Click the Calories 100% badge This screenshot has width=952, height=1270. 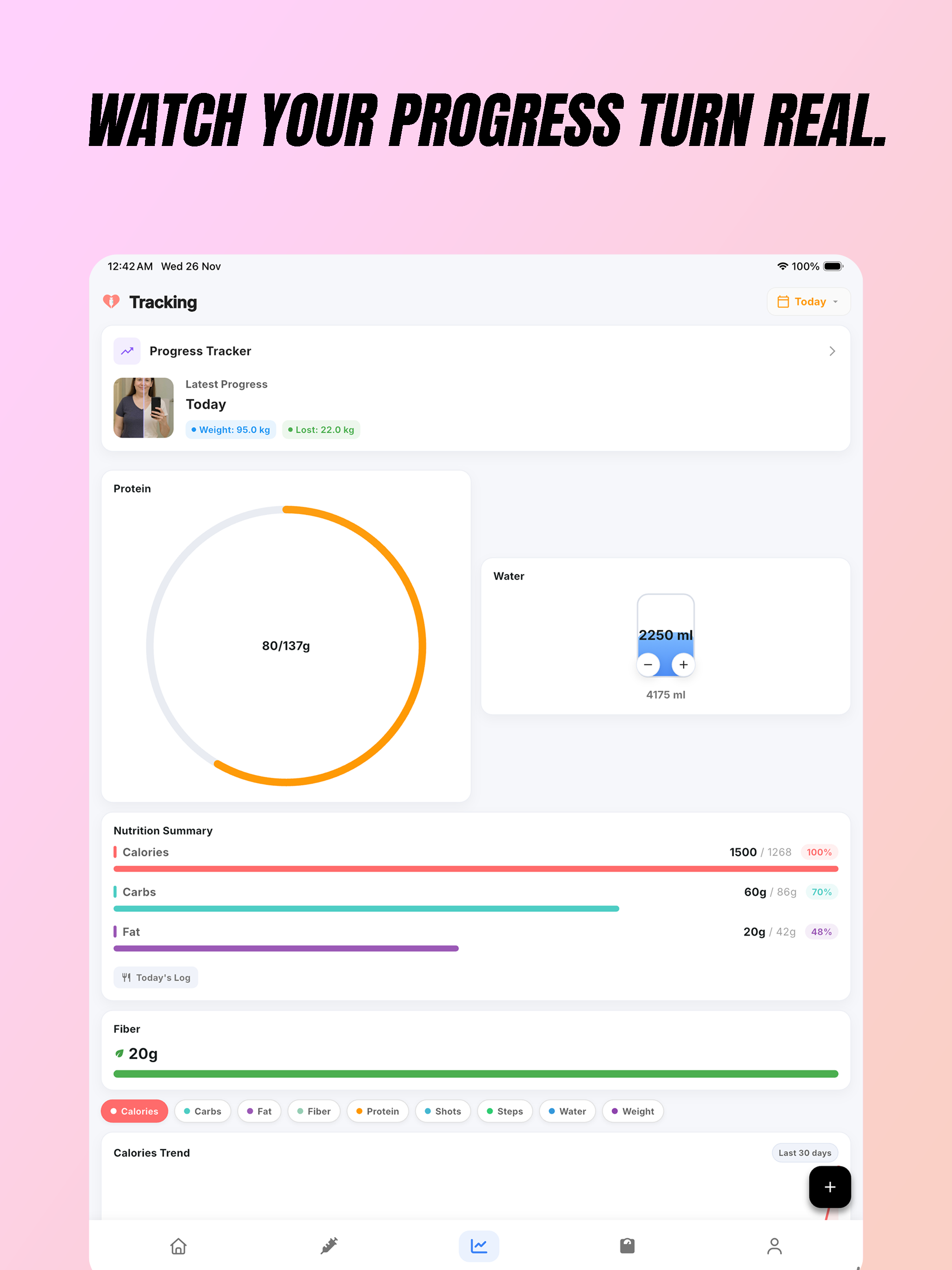coord(819,852)
